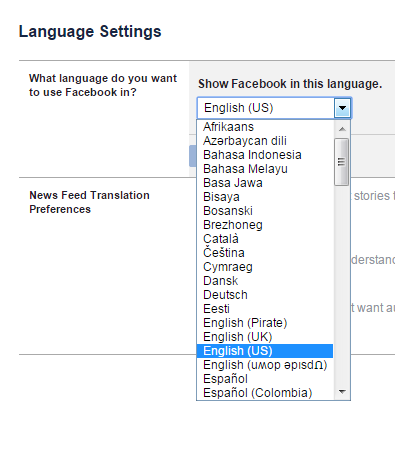This screenshot has width=395, height=451.
Task: Click the English (US) combo box field
Action: click(274, 108)
